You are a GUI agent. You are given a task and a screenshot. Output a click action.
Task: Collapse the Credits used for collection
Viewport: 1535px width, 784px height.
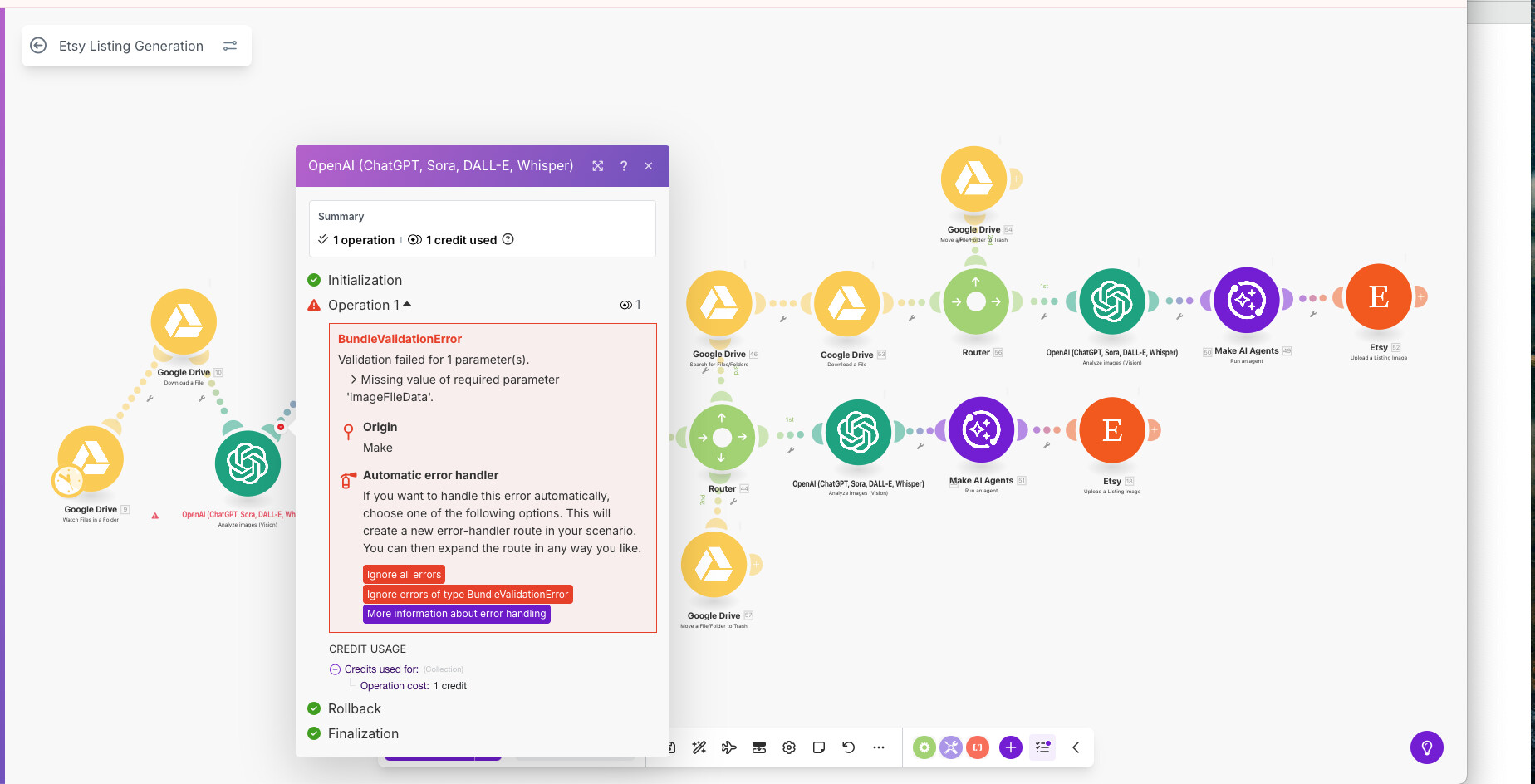click(335, 669)
